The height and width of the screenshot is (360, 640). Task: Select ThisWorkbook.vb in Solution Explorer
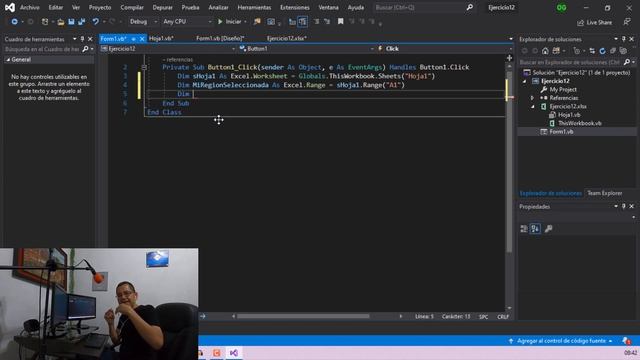(580, 123)
